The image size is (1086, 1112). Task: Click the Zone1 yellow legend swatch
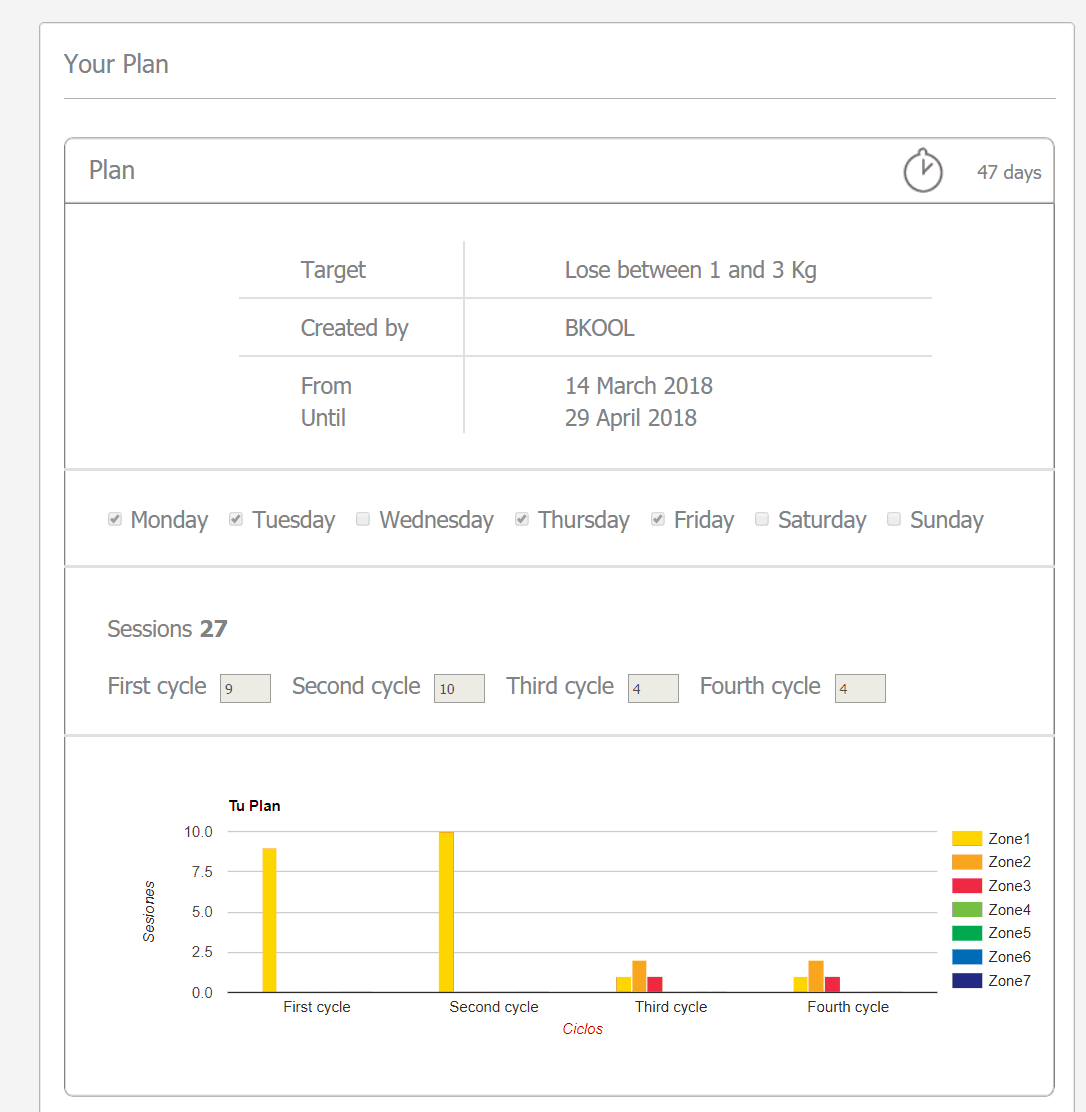(967, 839)
